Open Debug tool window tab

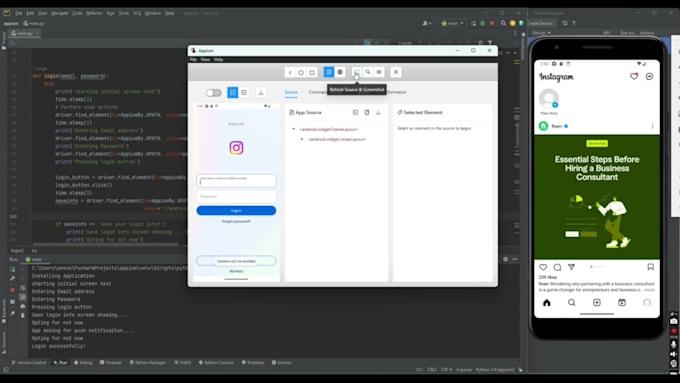click(83, 363)
